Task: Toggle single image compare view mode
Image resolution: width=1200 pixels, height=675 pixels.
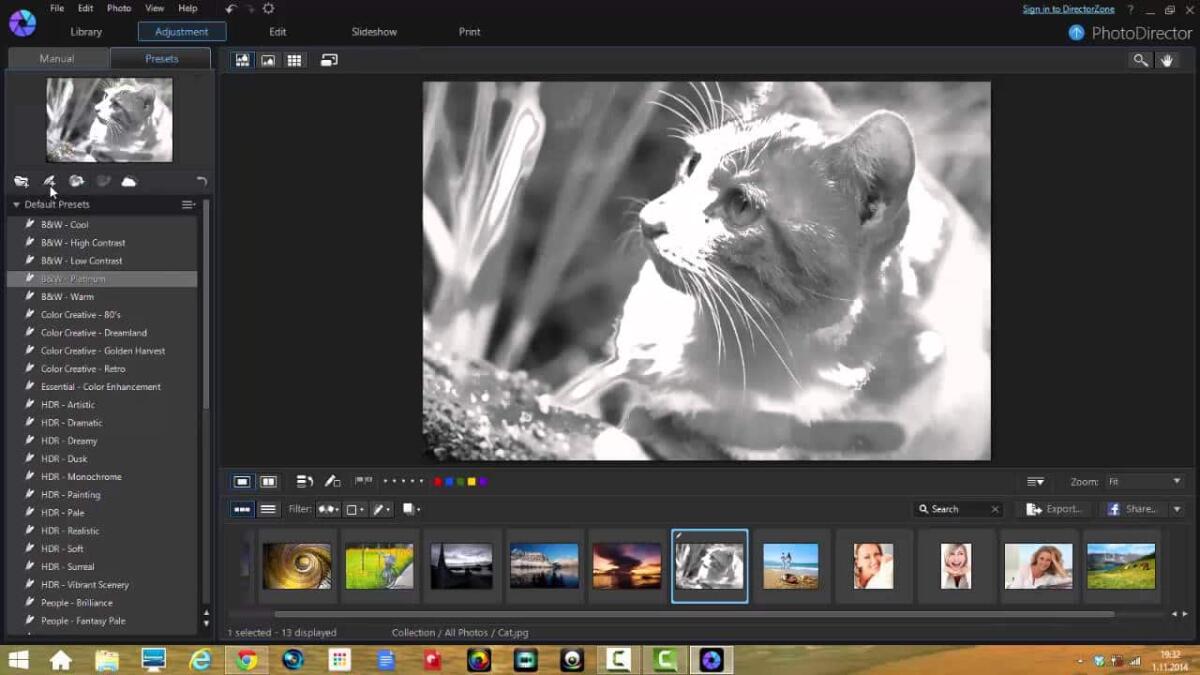Action: pyautogui.click(x=242, y=481)
